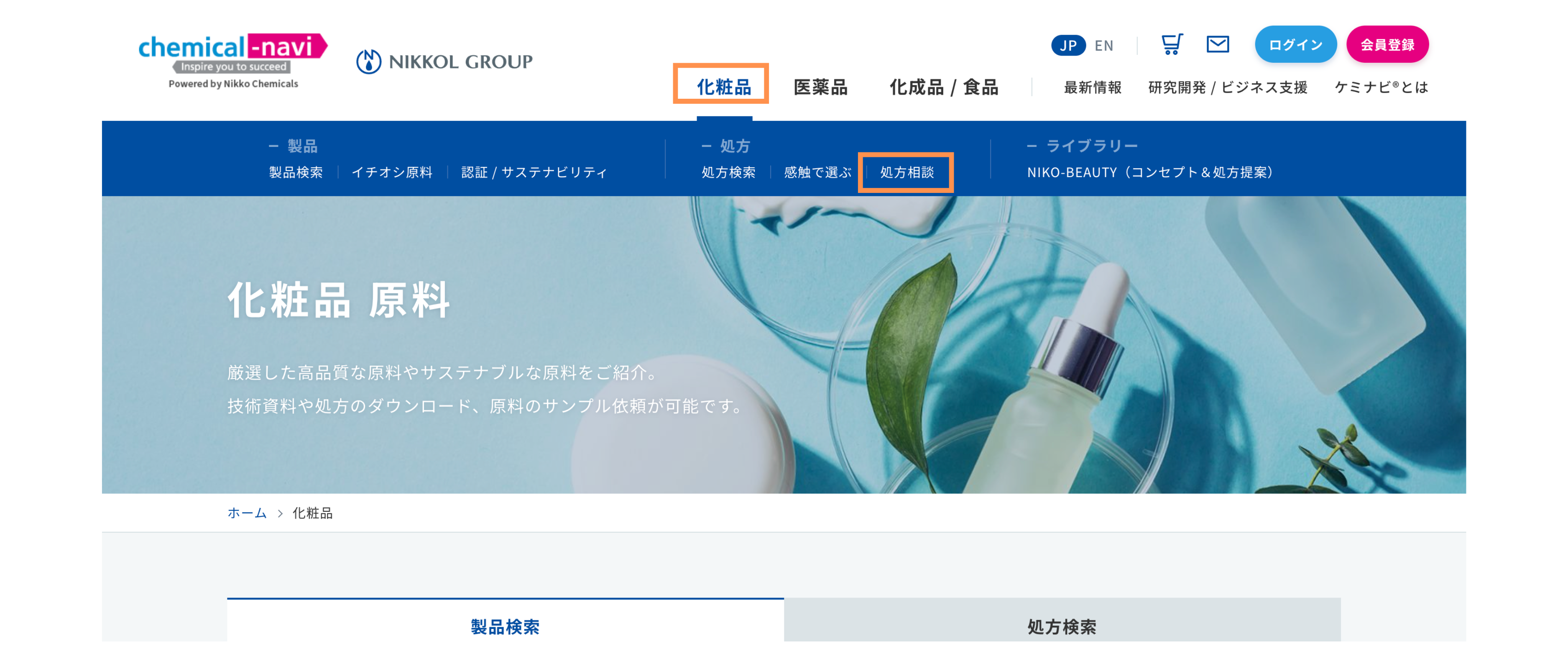Click 処方相談 submenu link
Image resolution: width=1568 pixels, height=654 pixels.
tap(907, 172)
